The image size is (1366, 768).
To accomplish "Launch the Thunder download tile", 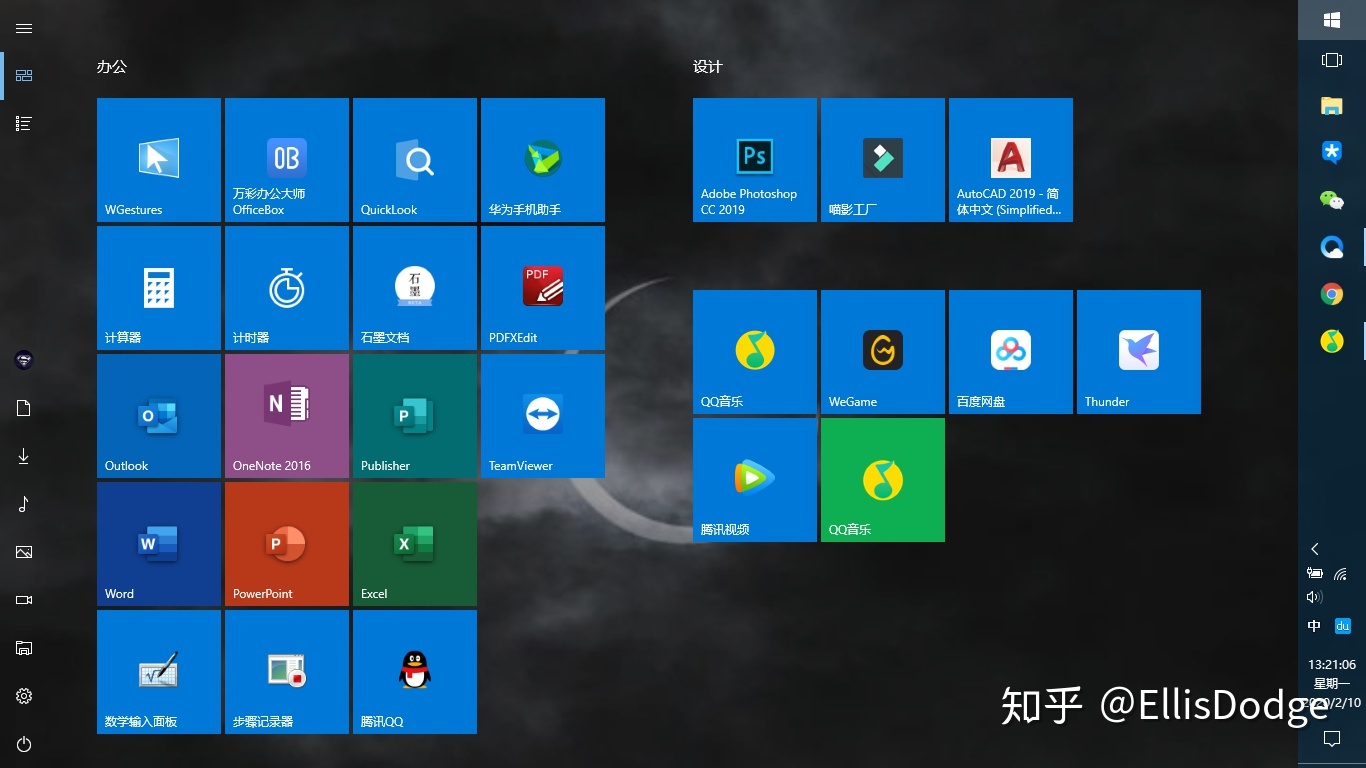I will coord(1138,351).
